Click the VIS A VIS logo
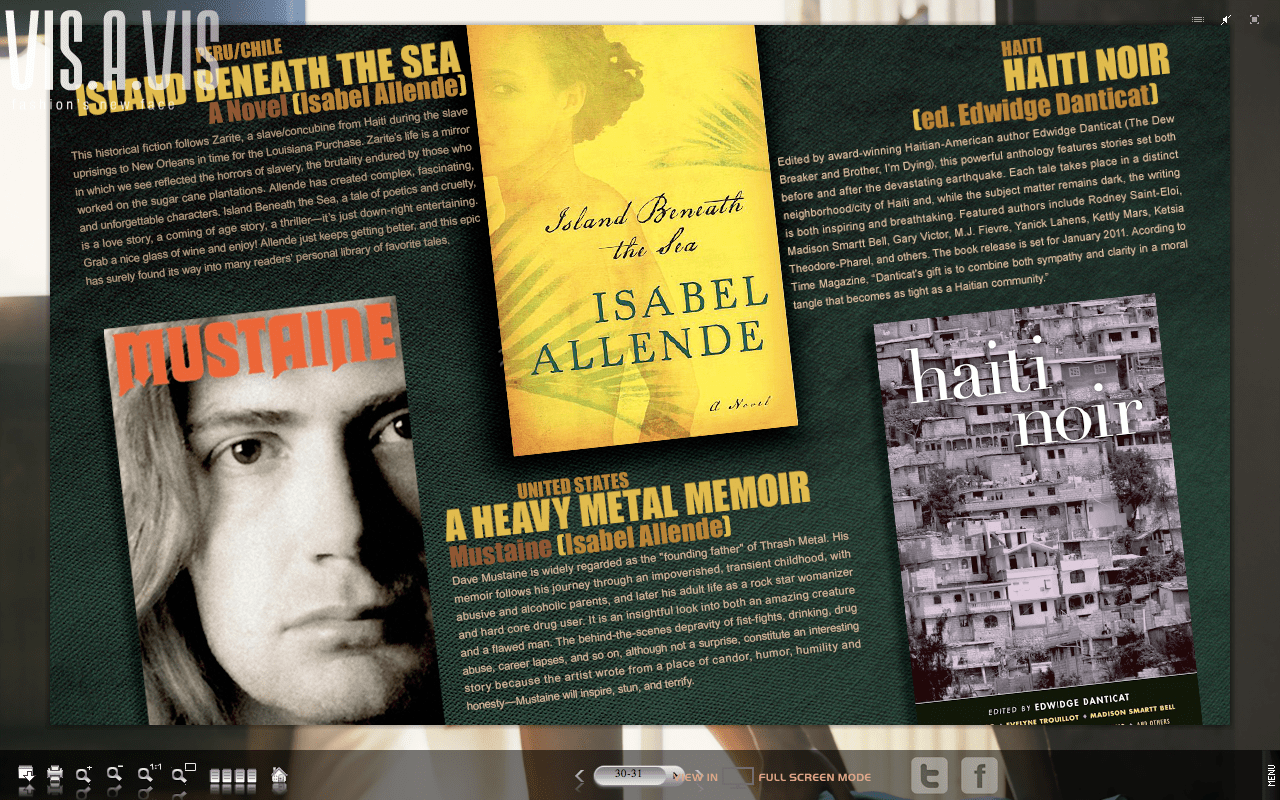Image resolution: width=1280 pixels, height=800 pixels. [x=111, y=58]
